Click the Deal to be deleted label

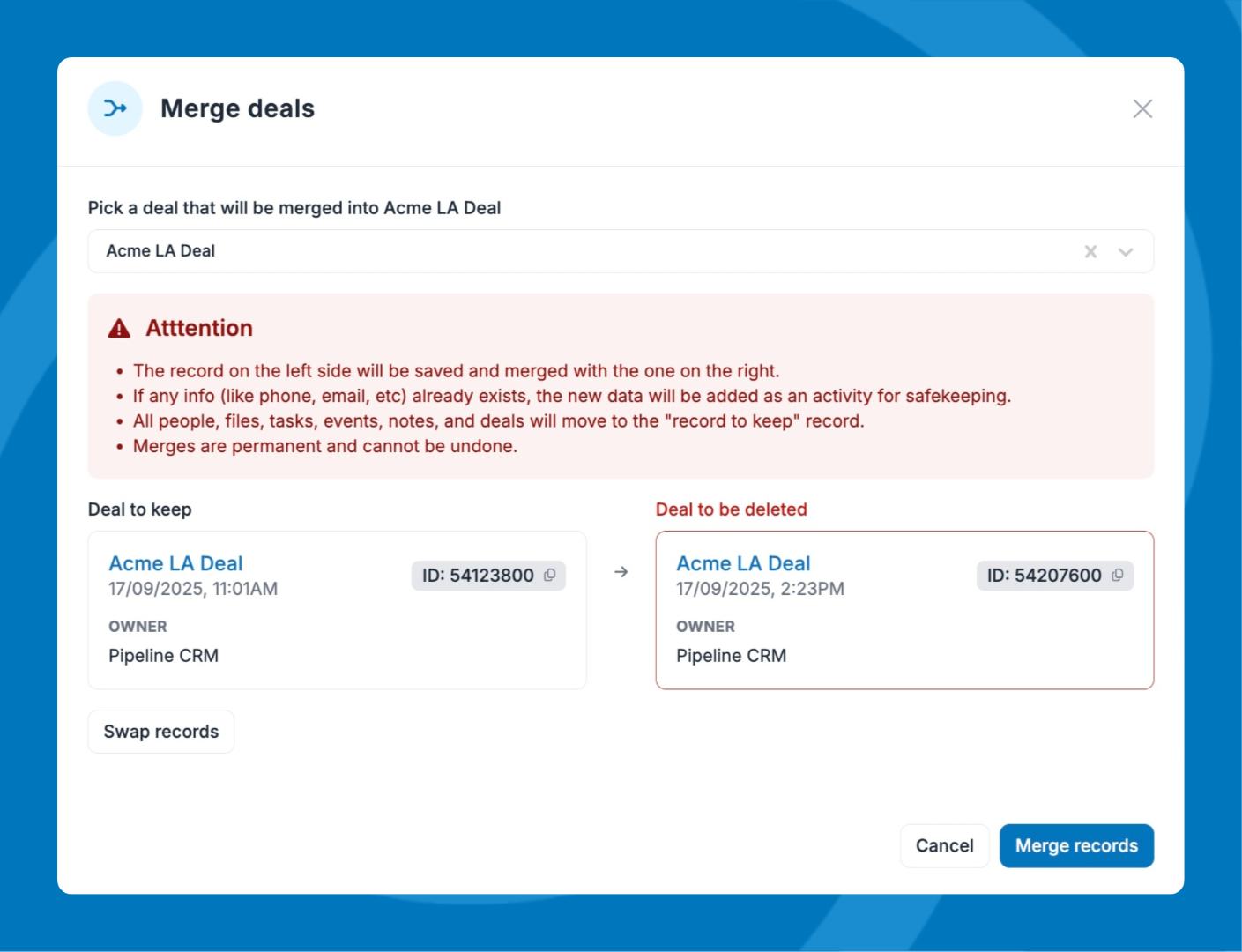coord(732,509)
